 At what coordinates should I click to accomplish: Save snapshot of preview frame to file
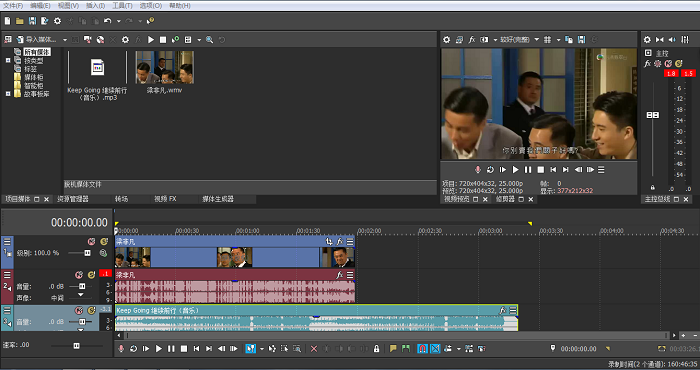pos(581,40)
